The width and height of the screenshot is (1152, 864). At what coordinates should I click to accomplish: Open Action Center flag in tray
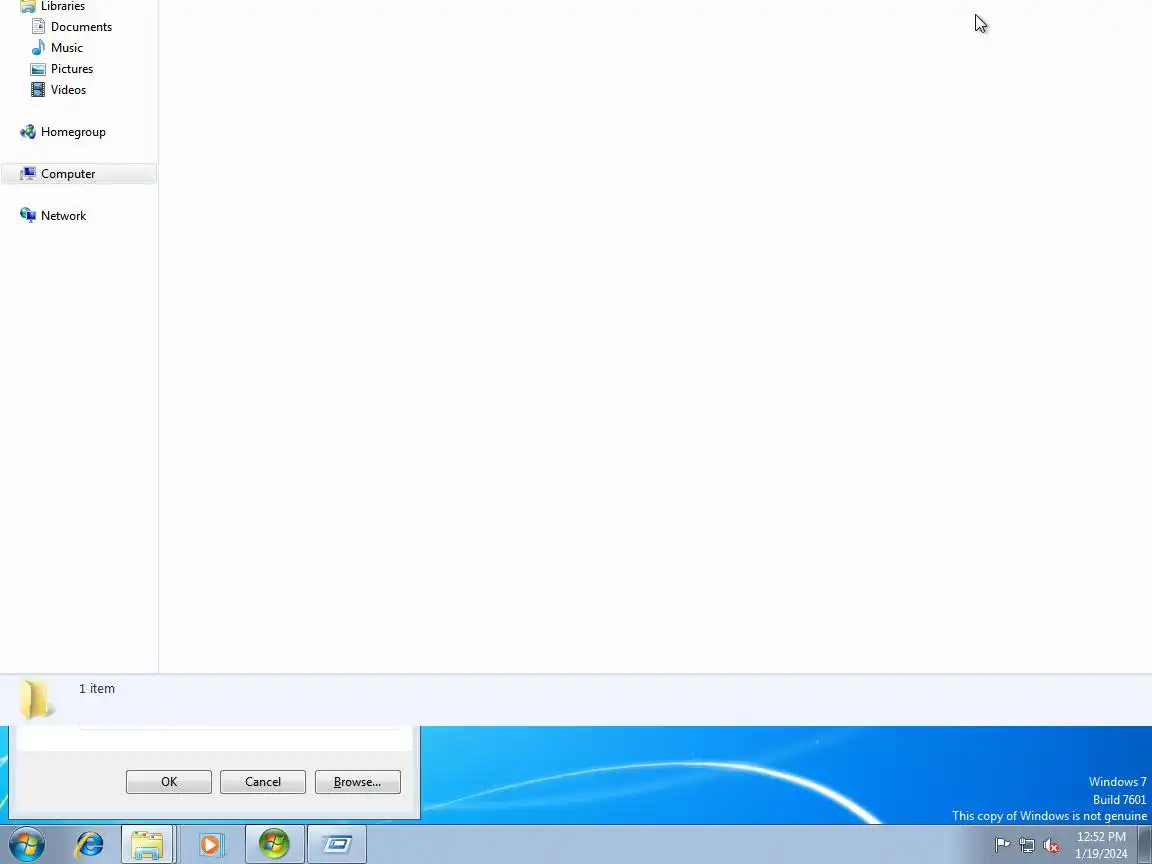coord(1002,846)
